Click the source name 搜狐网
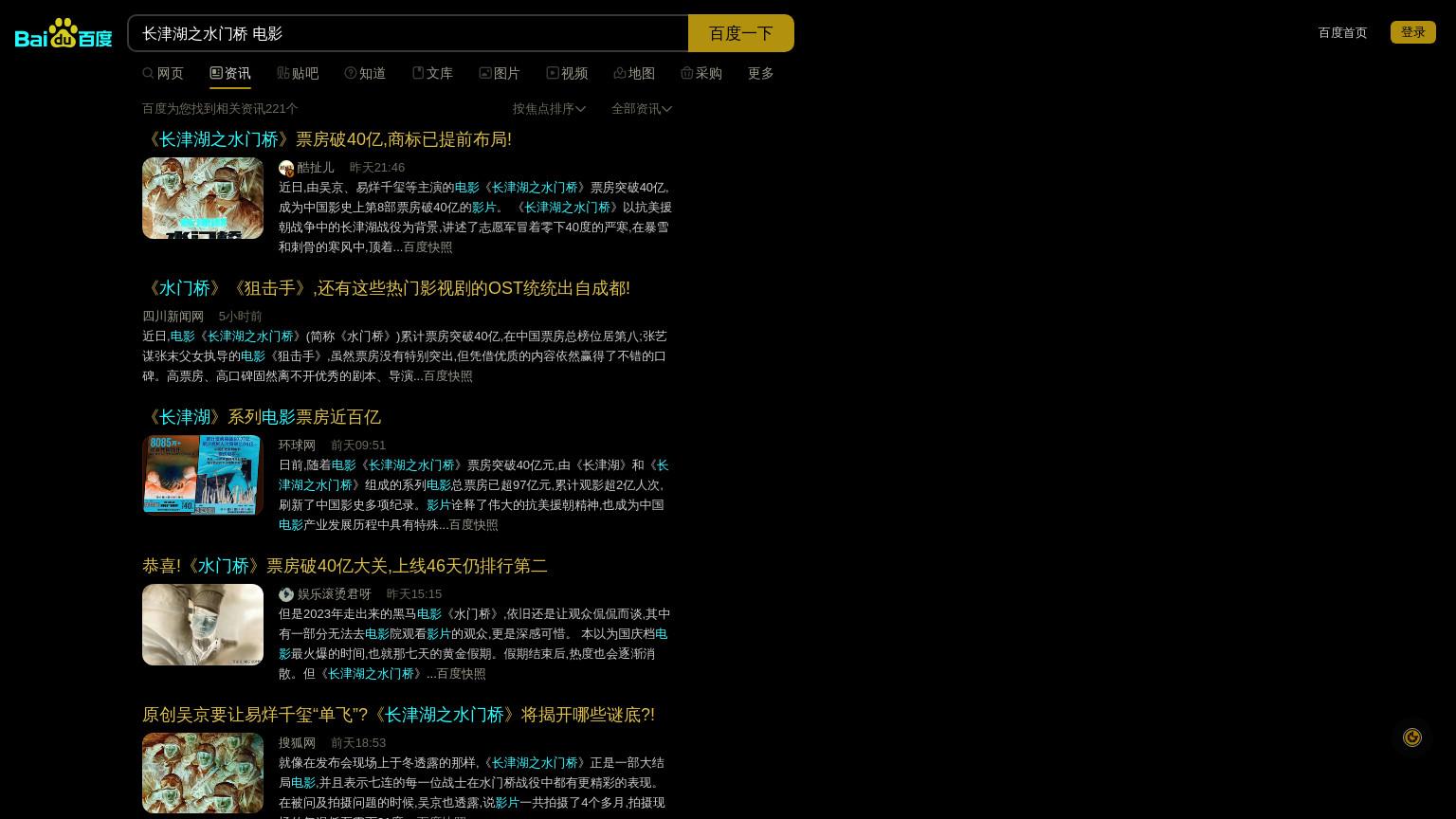The width and height of the screenshot is (1456, 819). tap(297, 743)
